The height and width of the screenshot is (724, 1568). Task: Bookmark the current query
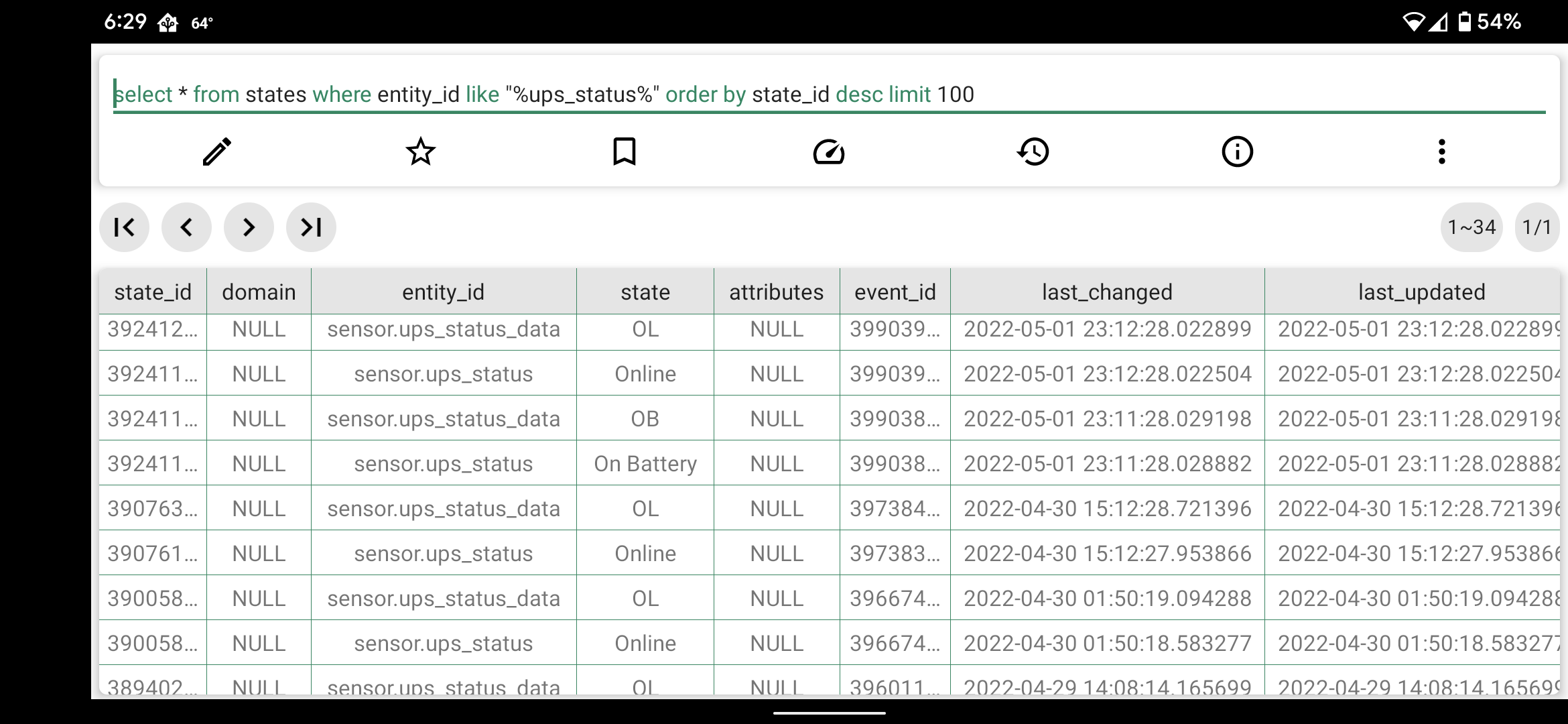click(625, 152)
